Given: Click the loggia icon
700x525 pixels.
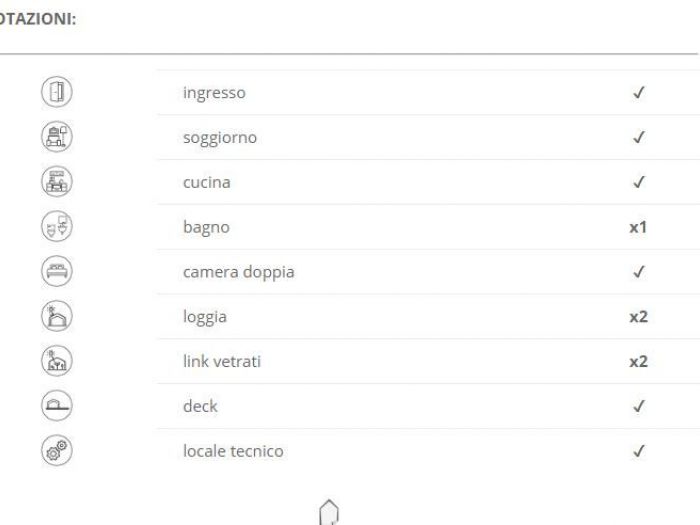Looking at the screenshot, I should (57, 316).
